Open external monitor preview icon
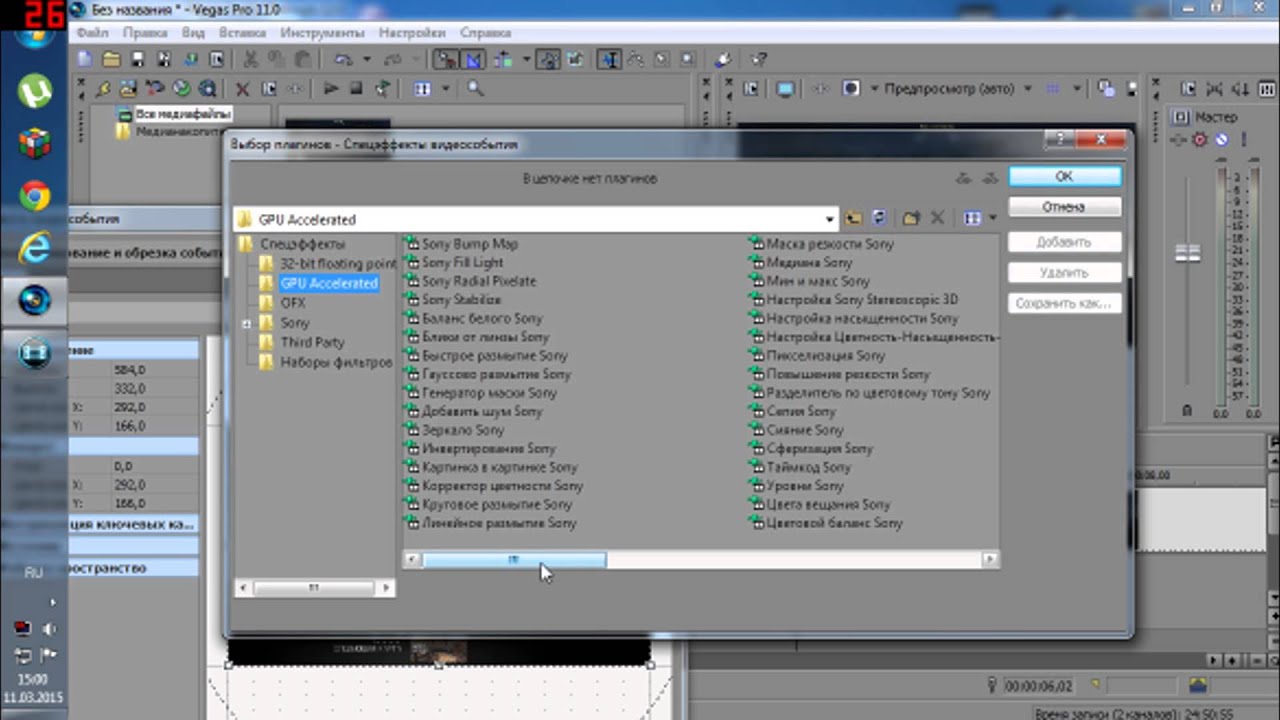 pos(785,89)
